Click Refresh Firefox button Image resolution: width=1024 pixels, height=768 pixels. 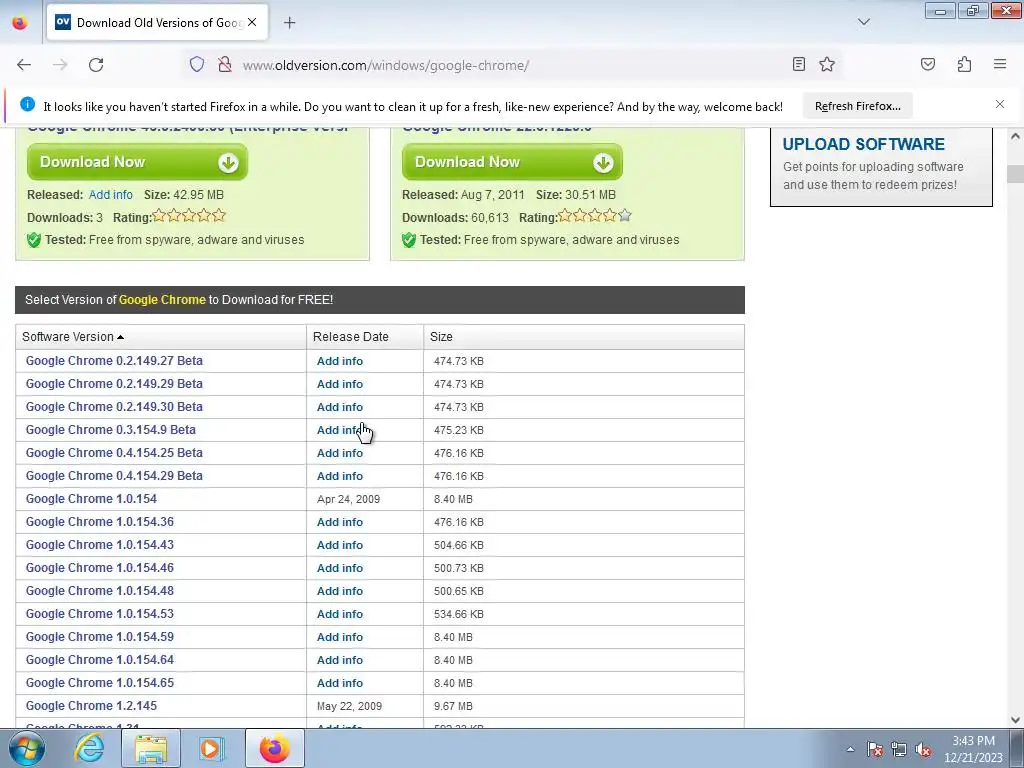[x=857, y=106]
